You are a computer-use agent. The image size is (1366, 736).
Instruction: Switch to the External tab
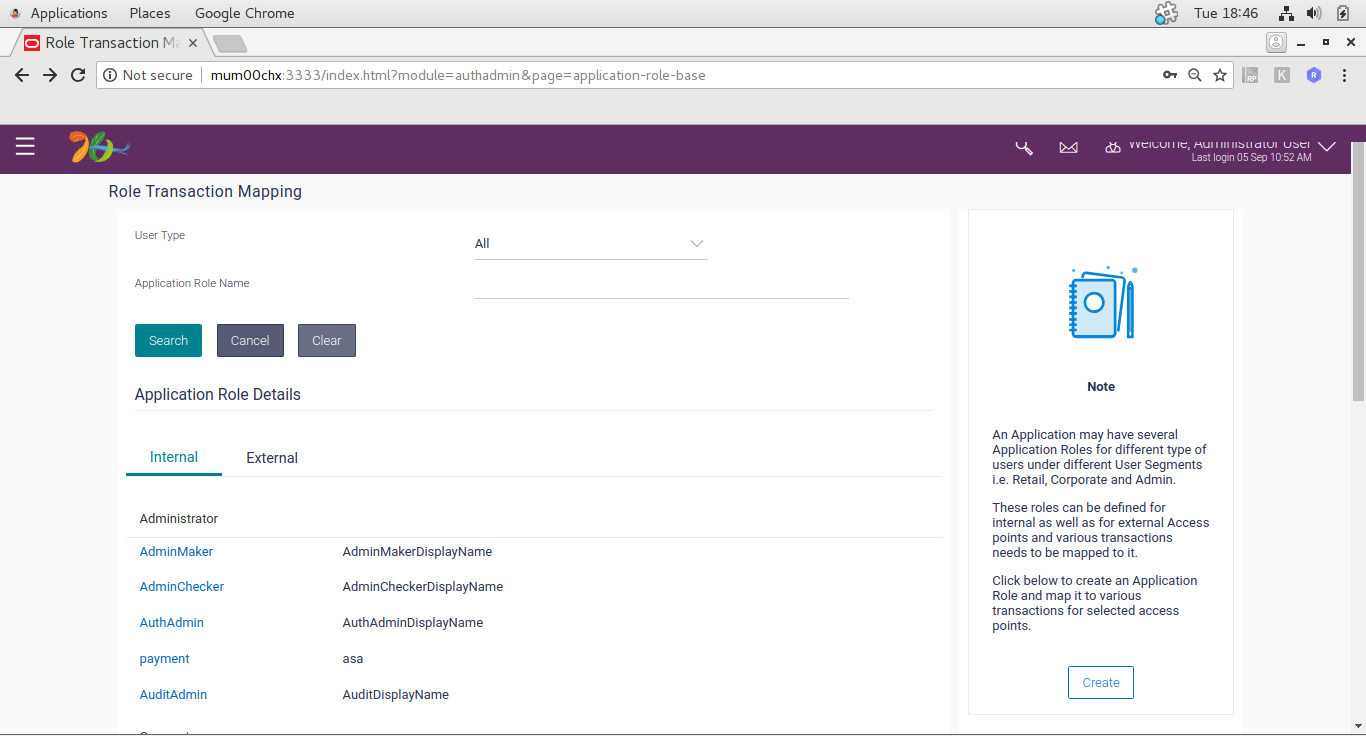(272, 458)
